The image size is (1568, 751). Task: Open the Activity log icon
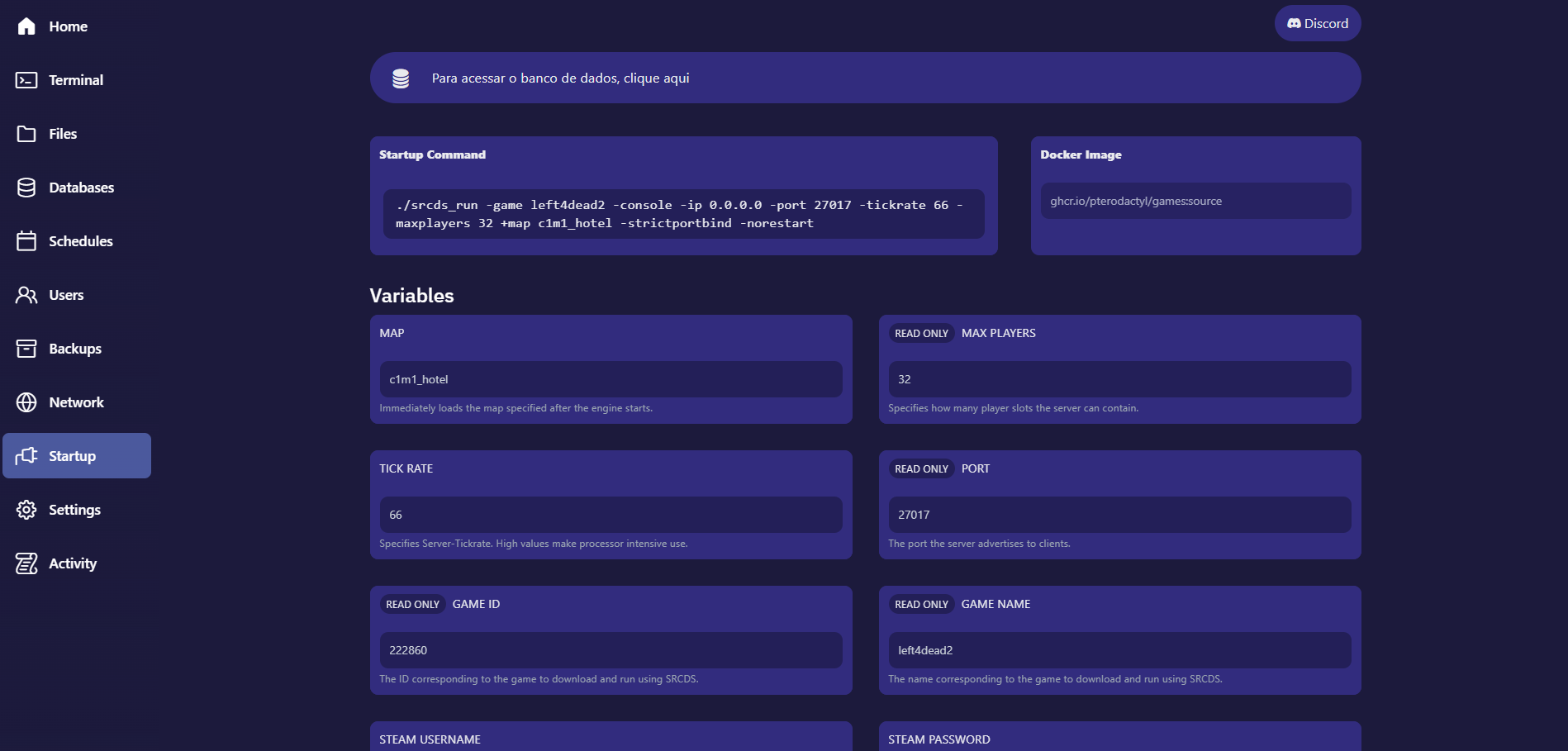click(x=26, y=563)
